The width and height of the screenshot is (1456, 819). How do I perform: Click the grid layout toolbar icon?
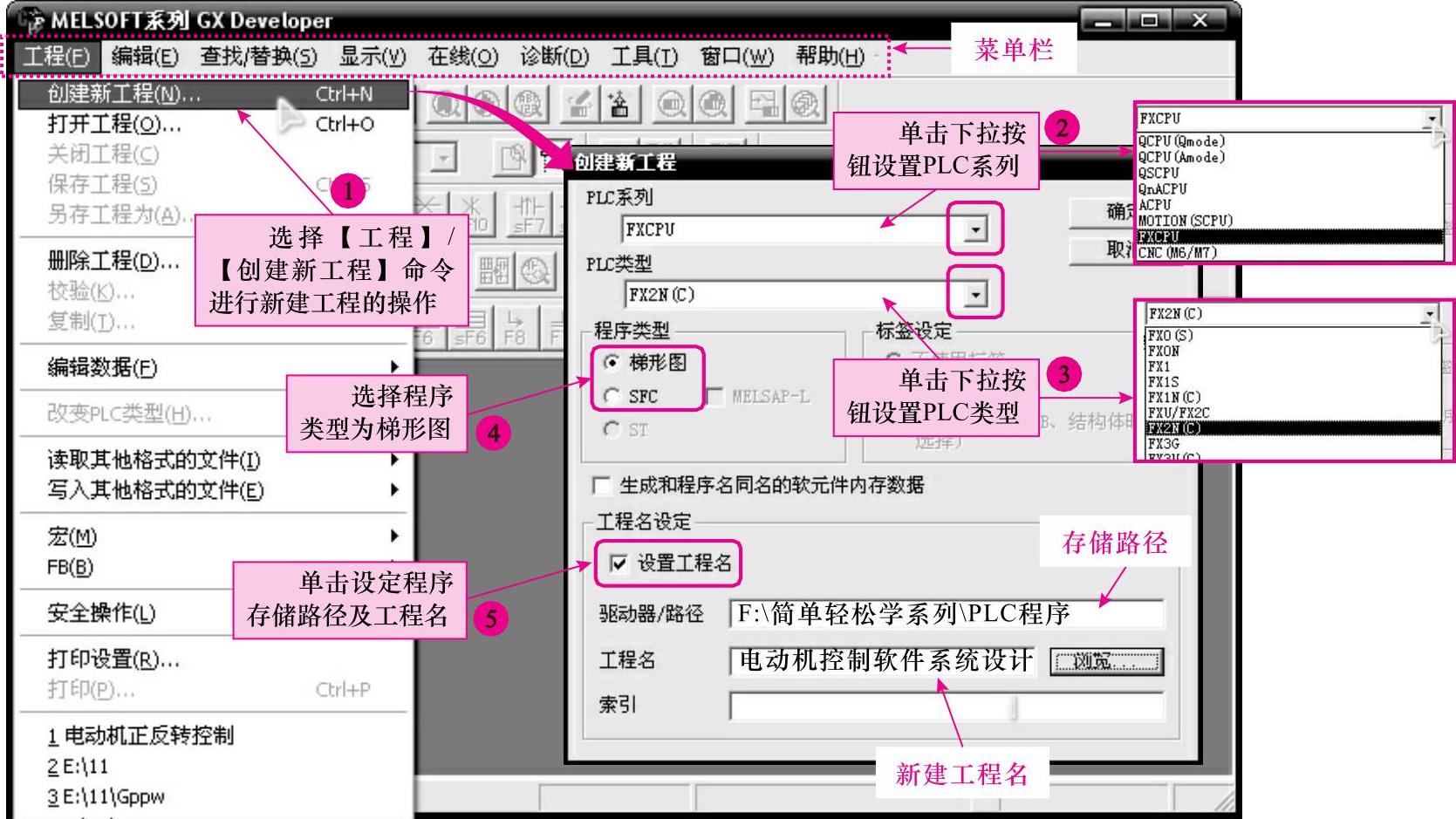[x=494, y=271]
